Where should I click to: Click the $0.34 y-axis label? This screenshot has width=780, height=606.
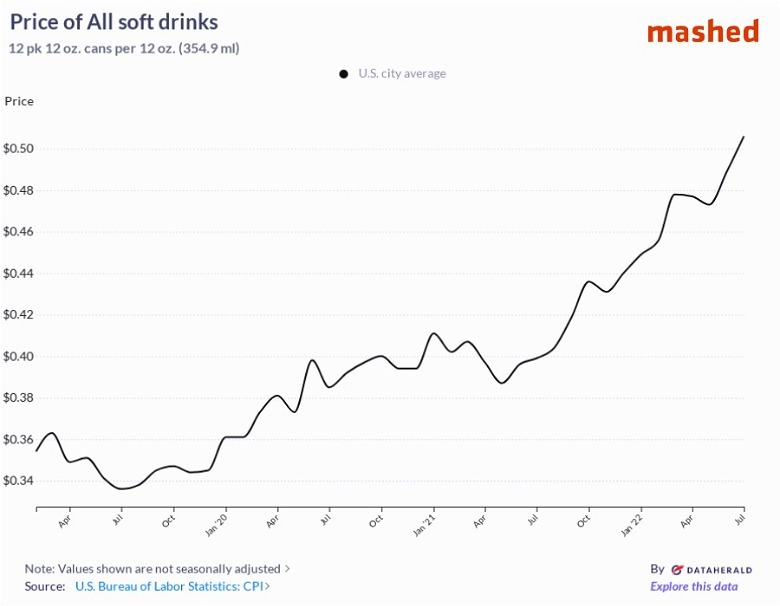tap(19, 481)
